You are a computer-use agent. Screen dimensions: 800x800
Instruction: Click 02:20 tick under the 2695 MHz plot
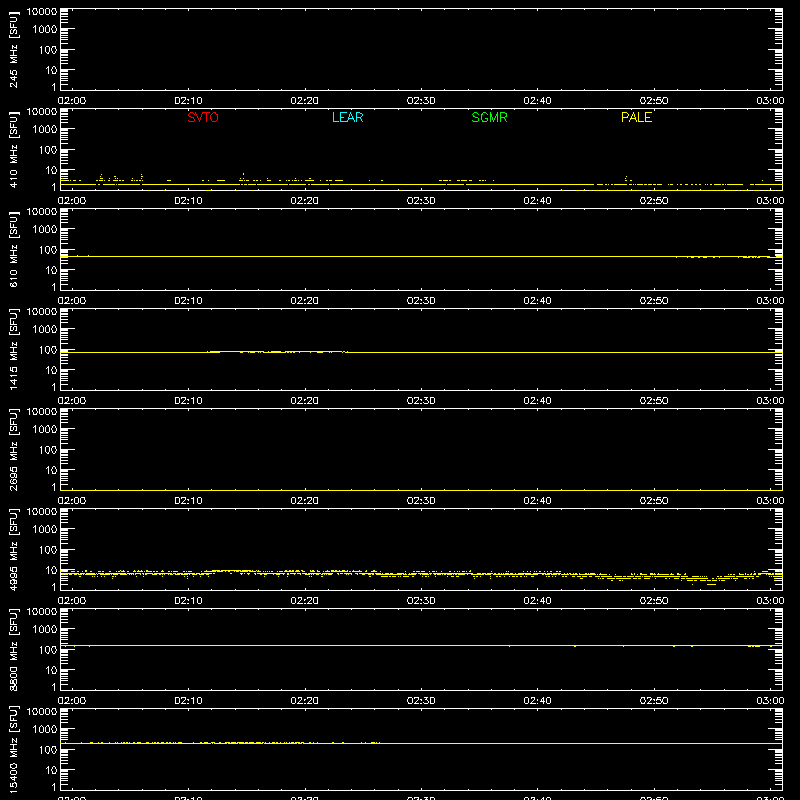pos(305,501)
